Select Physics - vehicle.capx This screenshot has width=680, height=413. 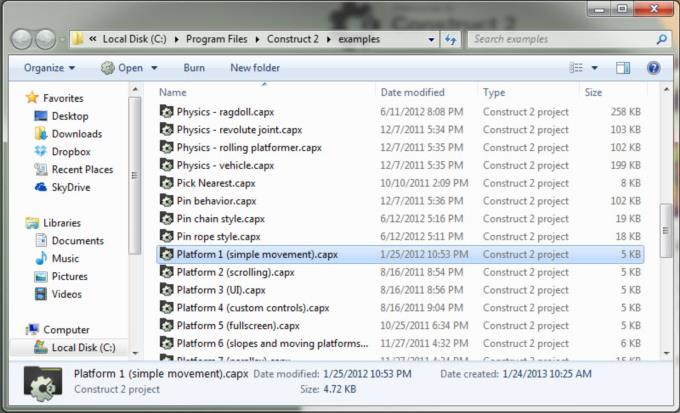225,165
